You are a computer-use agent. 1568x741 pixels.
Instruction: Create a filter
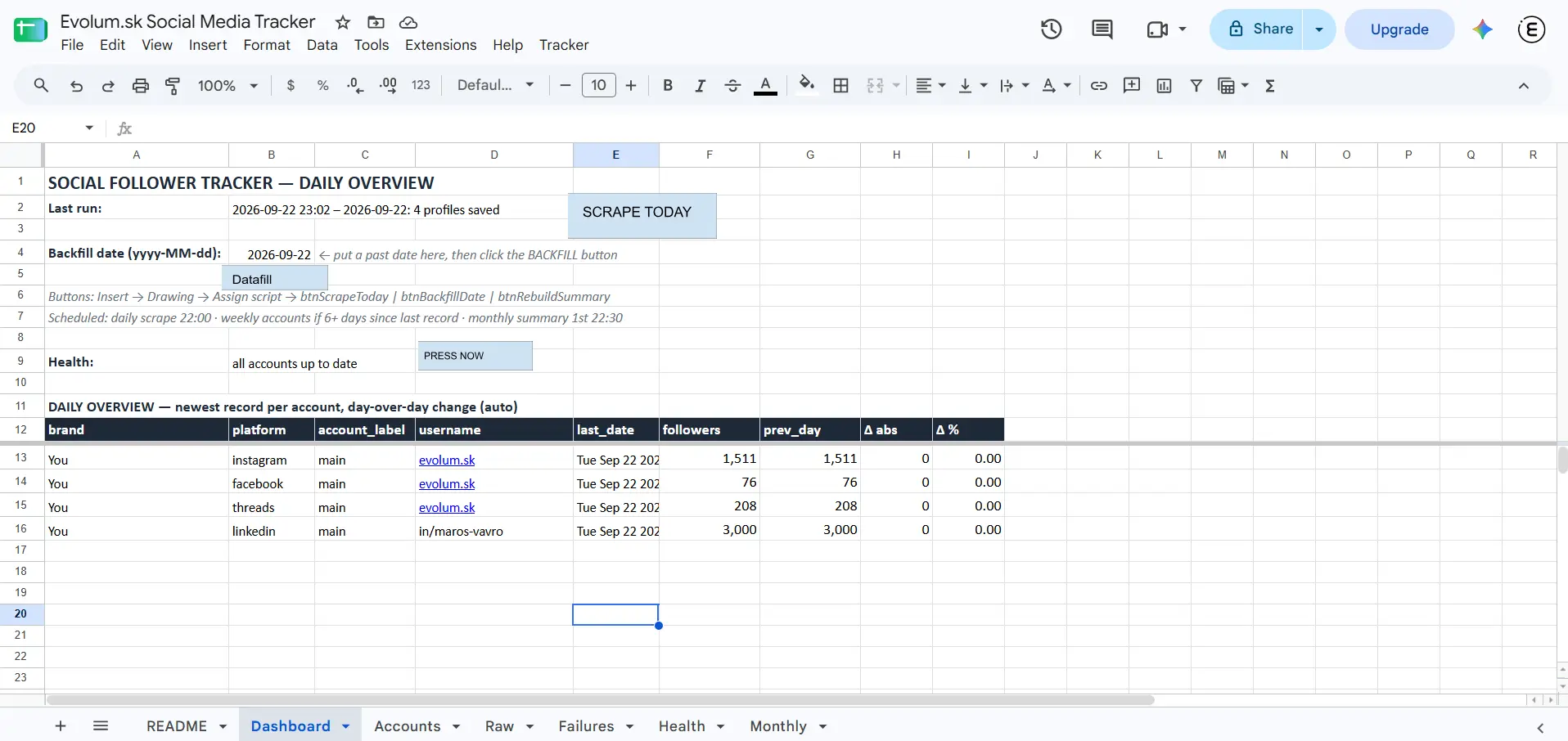1196,85
